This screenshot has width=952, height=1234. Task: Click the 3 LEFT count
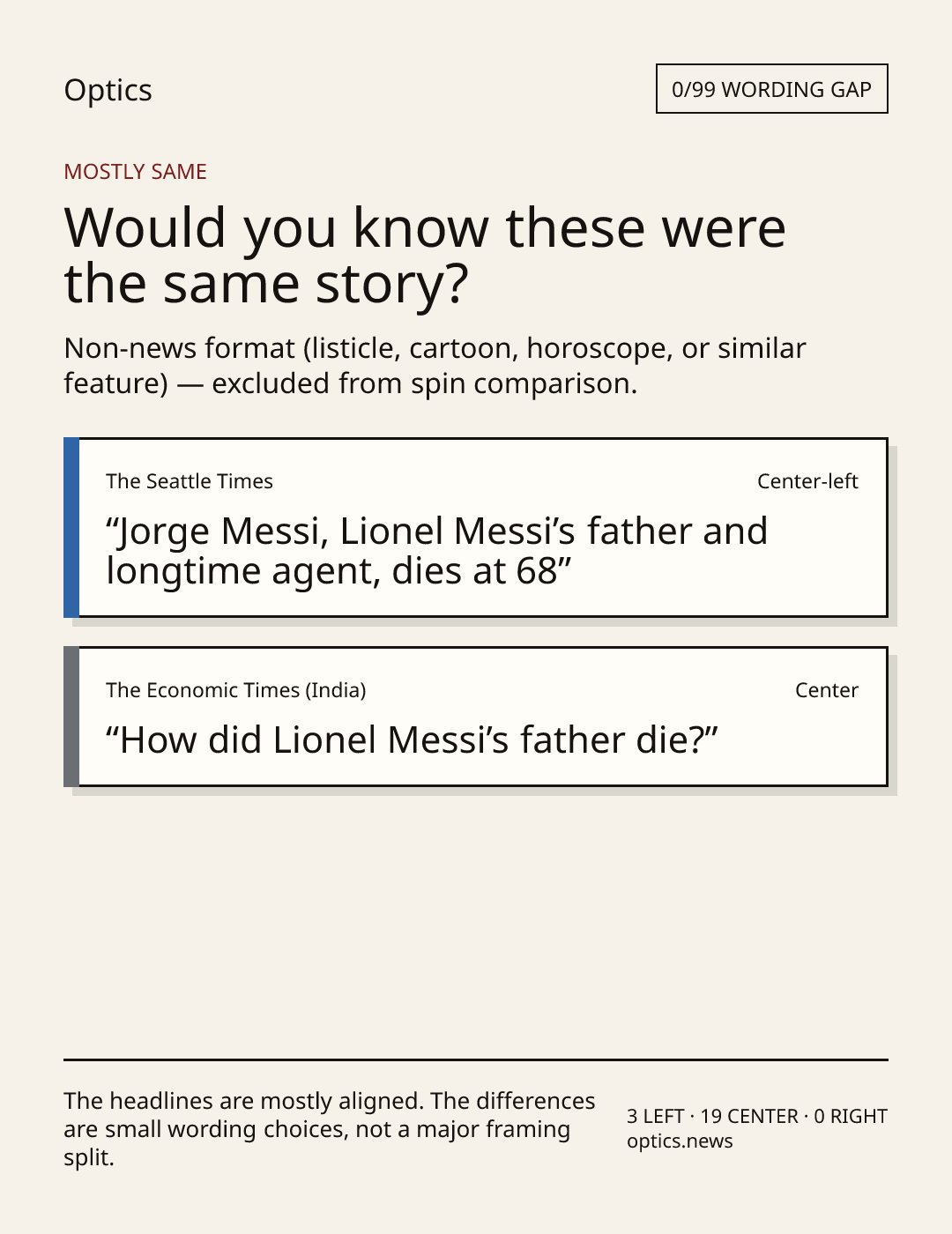(656, 1116)
